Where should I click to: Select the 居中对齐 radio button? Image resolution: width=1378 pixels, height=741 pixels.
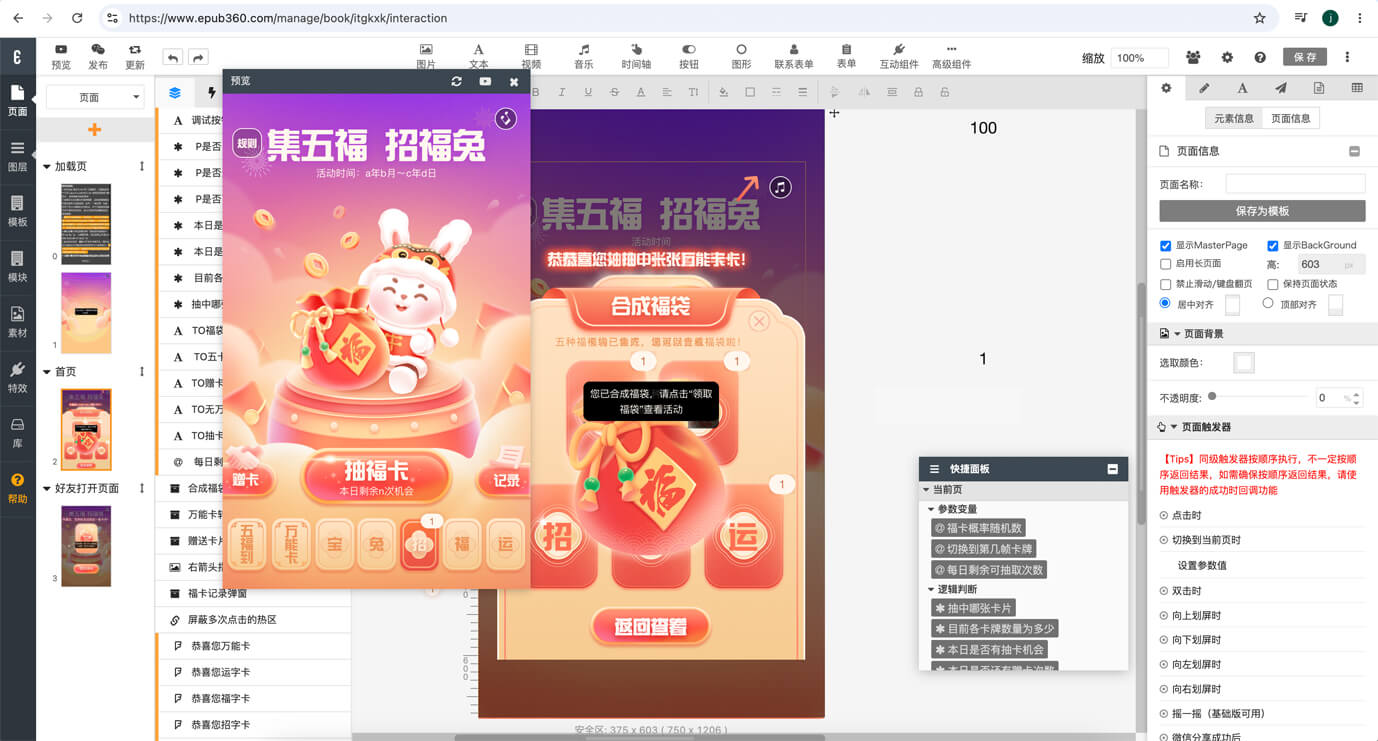(1165, 303)
